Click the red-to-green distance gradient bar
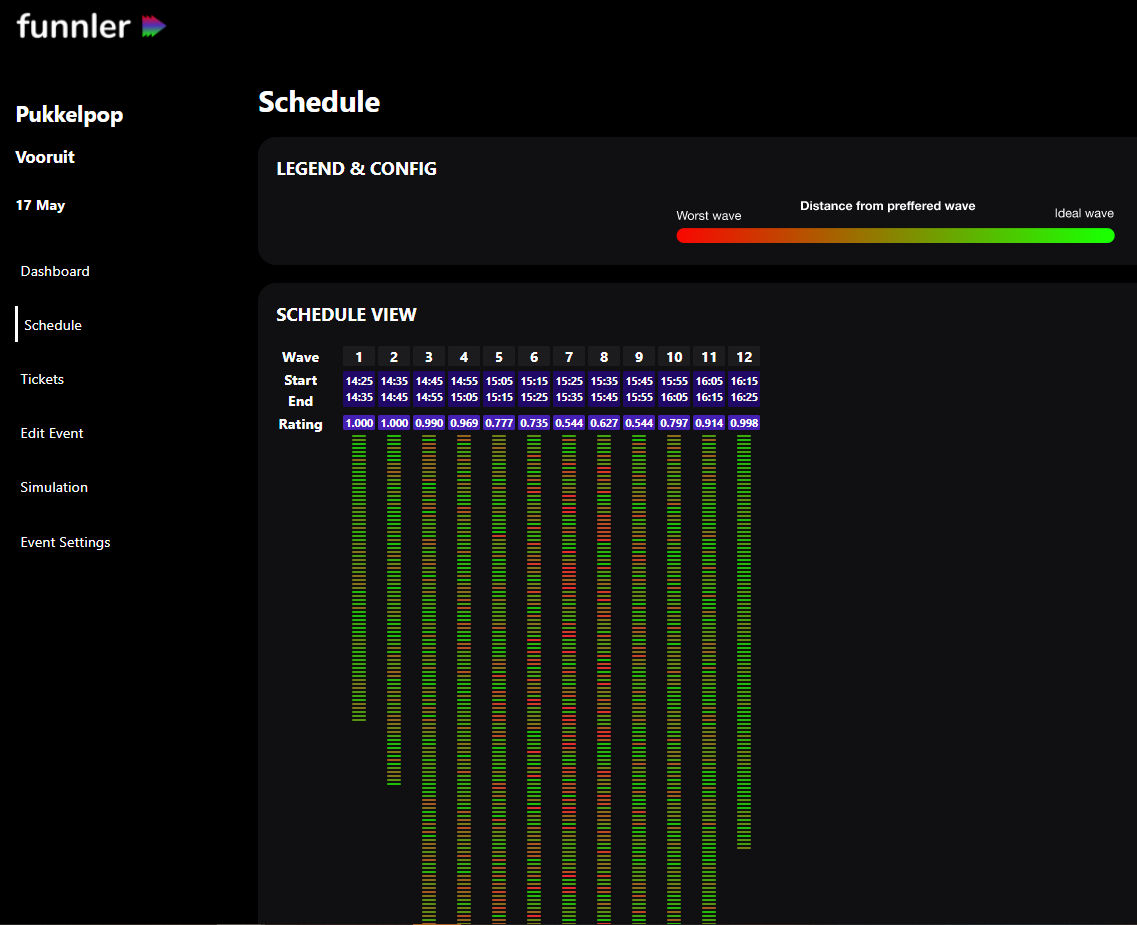Viewport: 1137px width, 925px height. 895,236
